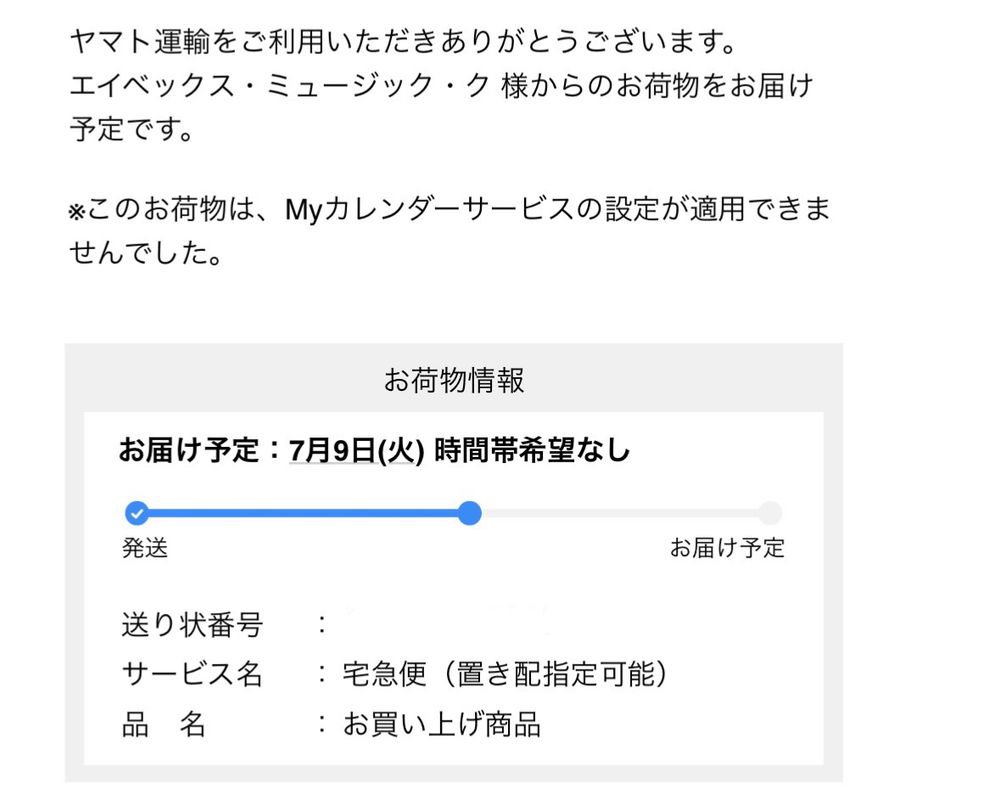Click the ヤマト運輸 greeting line
1000x808 pixels.
(403, 41)
